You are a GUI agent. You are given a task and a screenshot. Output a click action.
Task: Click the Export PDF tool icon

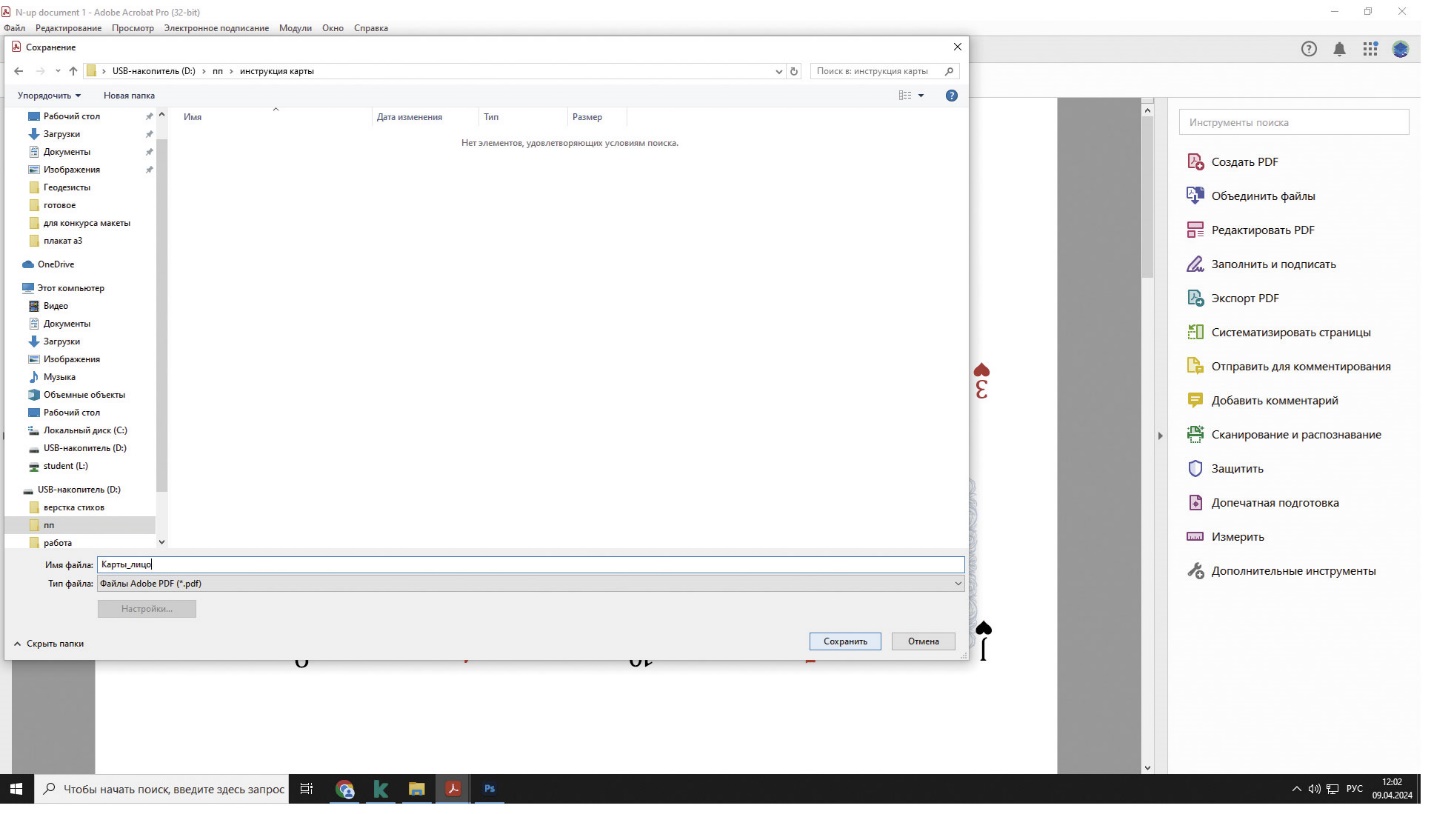[1195, 298]
